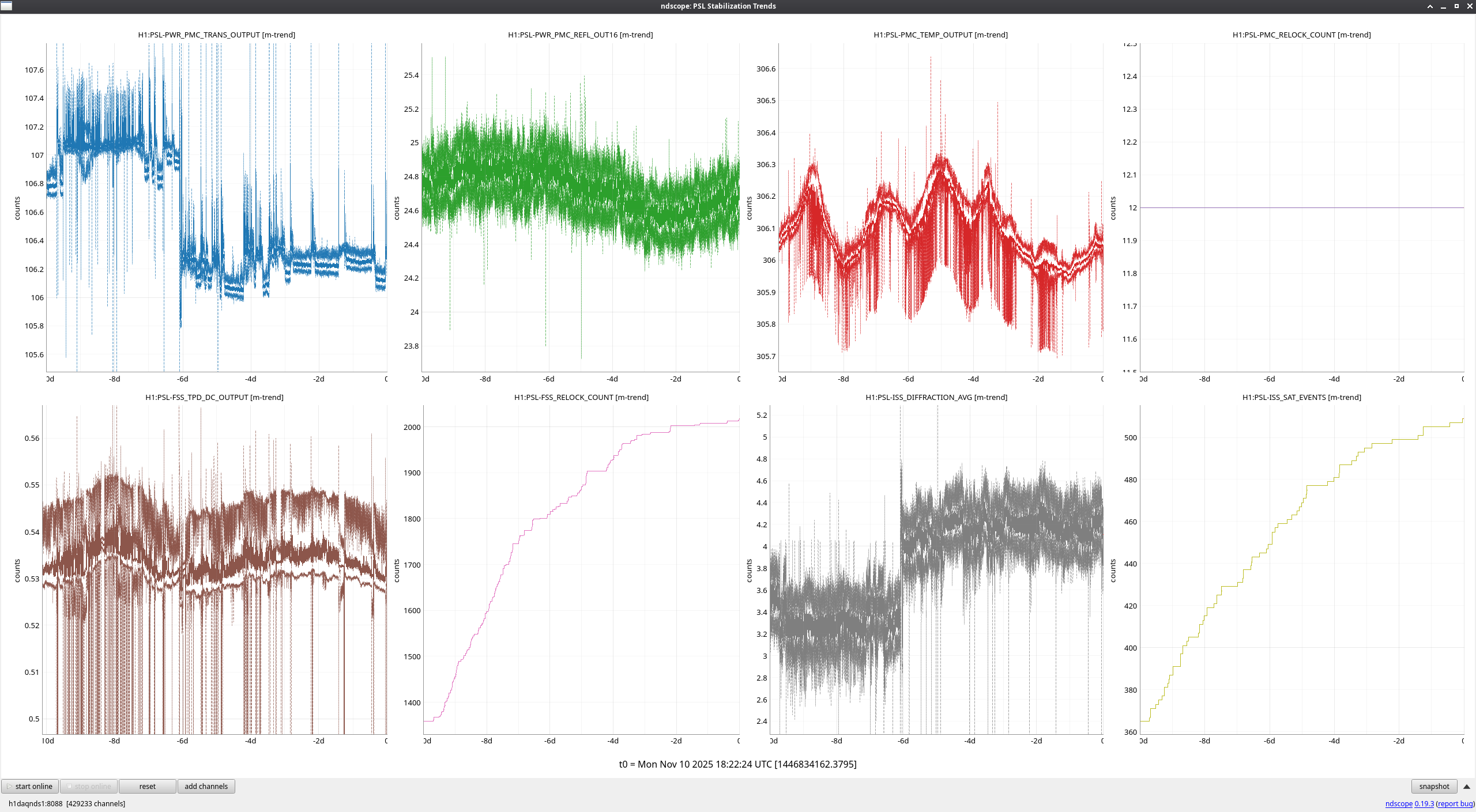Shade the window with the up-chevron icon
The height and width of the screenshot is (812, 1476).
point(1430,6)
